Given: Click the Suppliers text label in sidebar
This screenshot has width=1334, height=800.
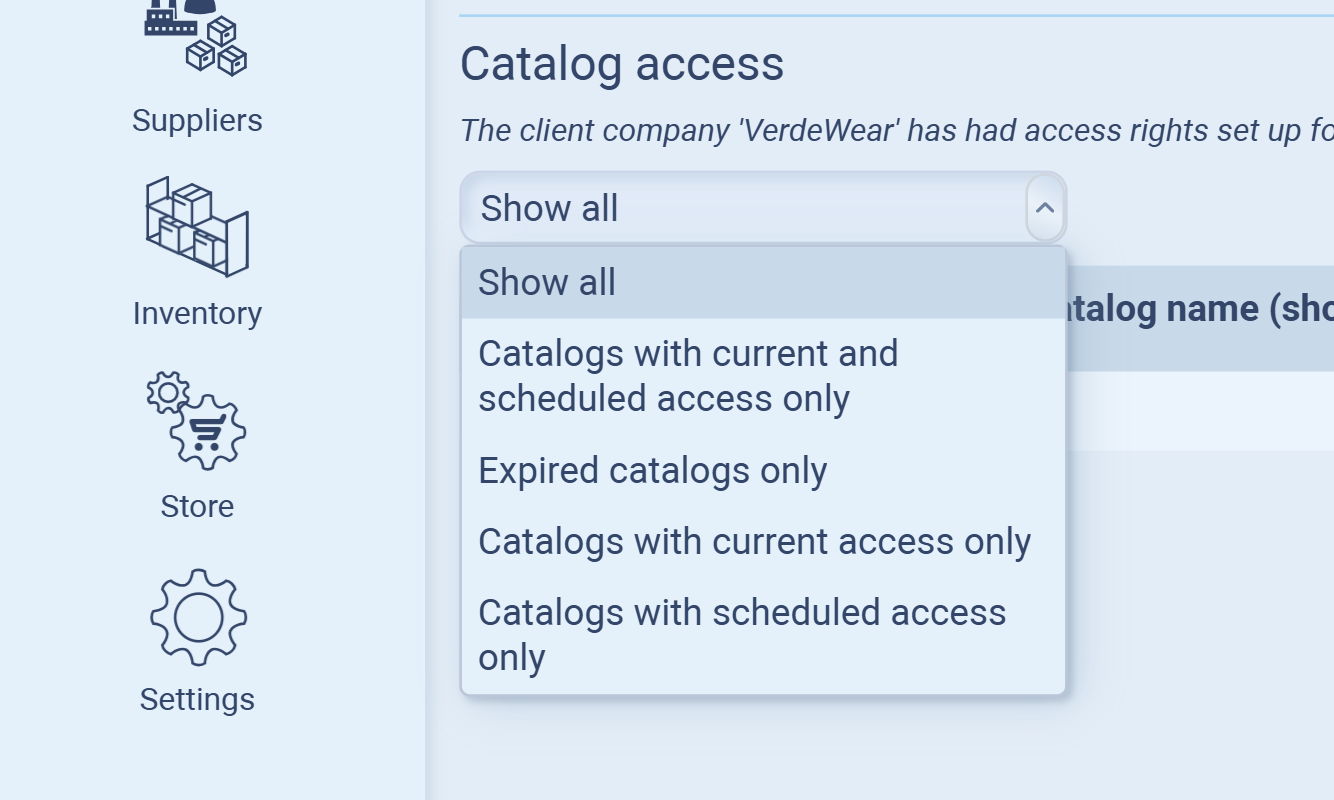Looking at the screenshot, I should 197,121.
